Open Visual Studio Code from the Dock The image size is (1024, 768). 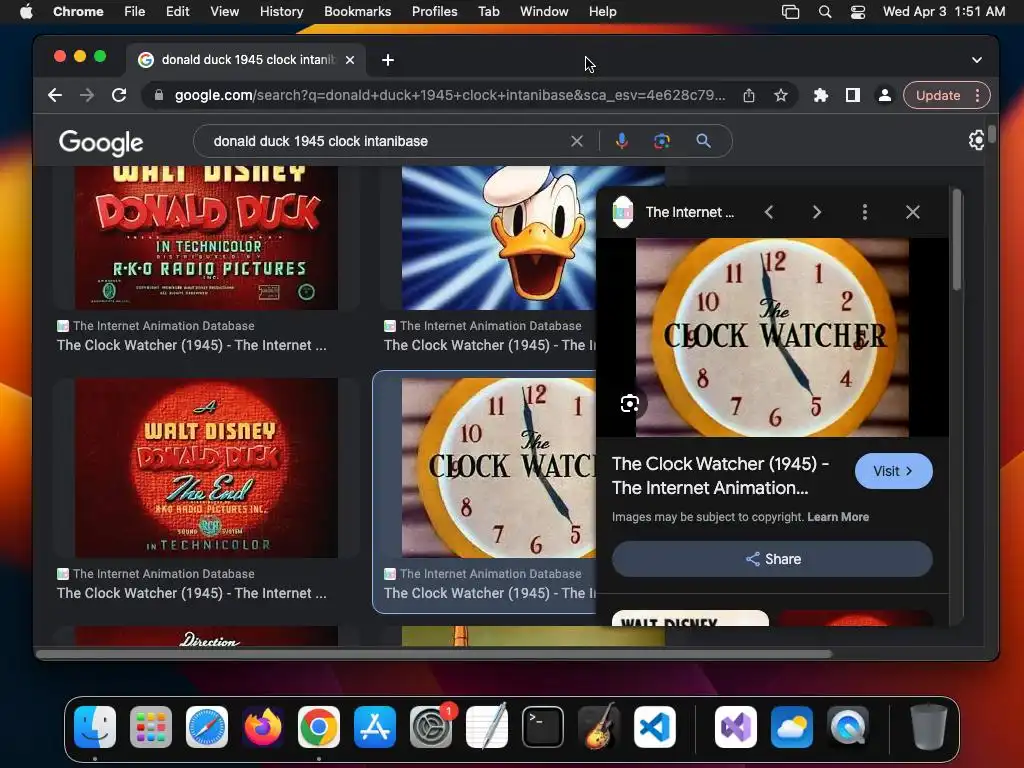point(655,727)
